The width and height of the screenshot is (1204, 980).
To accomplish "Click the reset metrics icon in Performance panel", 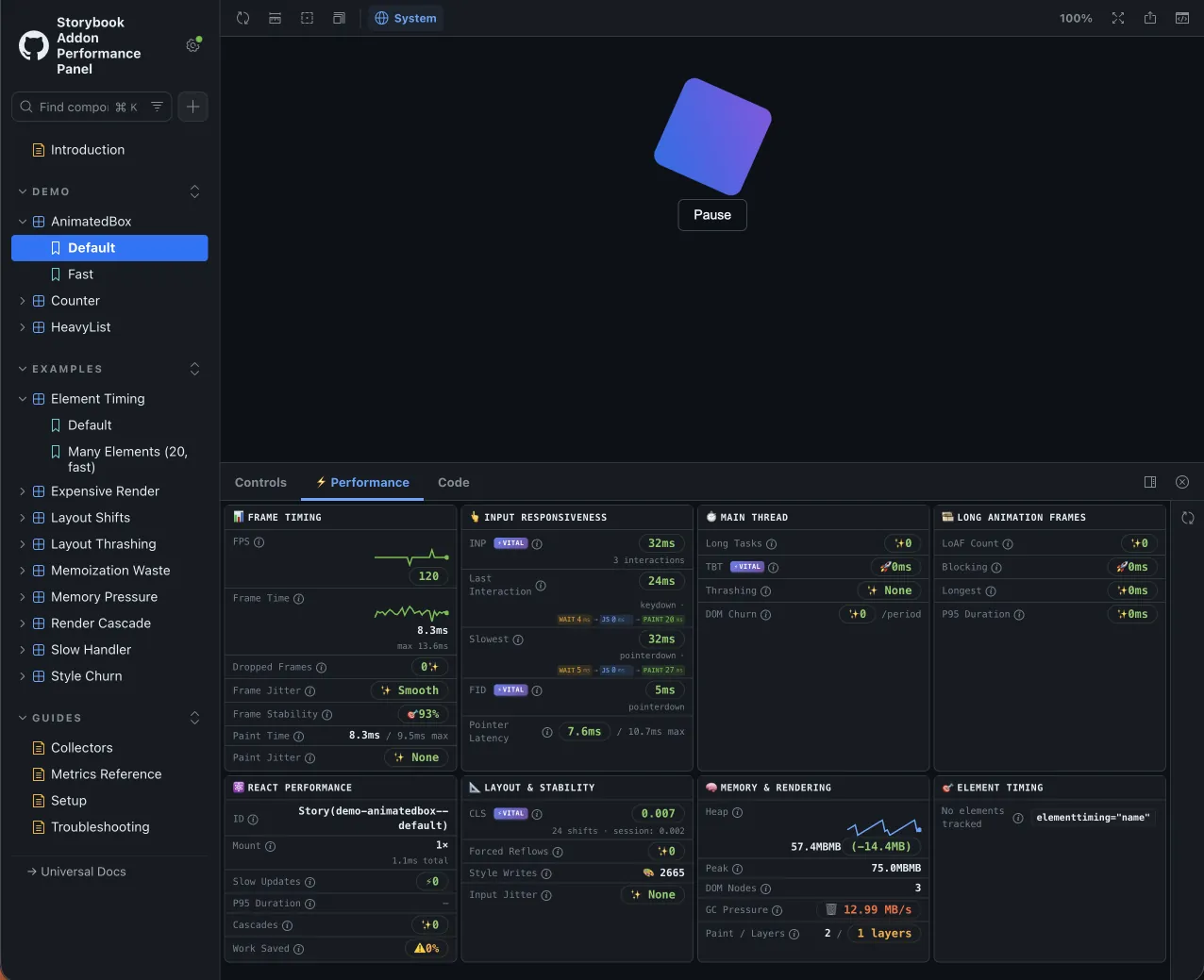I will pos(1187,518).
